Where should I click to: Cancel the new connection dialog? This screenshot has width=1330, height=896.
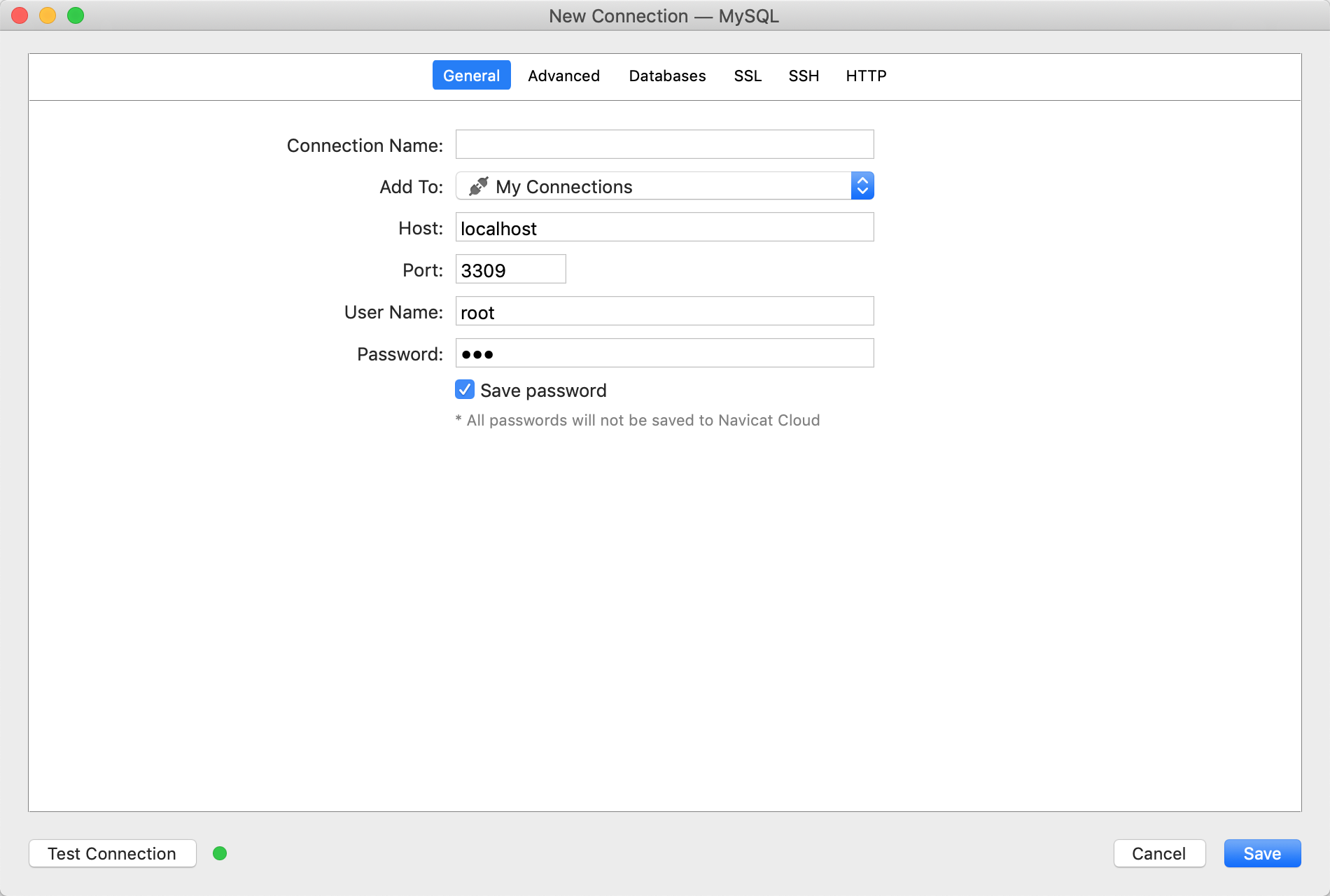pos(1159,853)
